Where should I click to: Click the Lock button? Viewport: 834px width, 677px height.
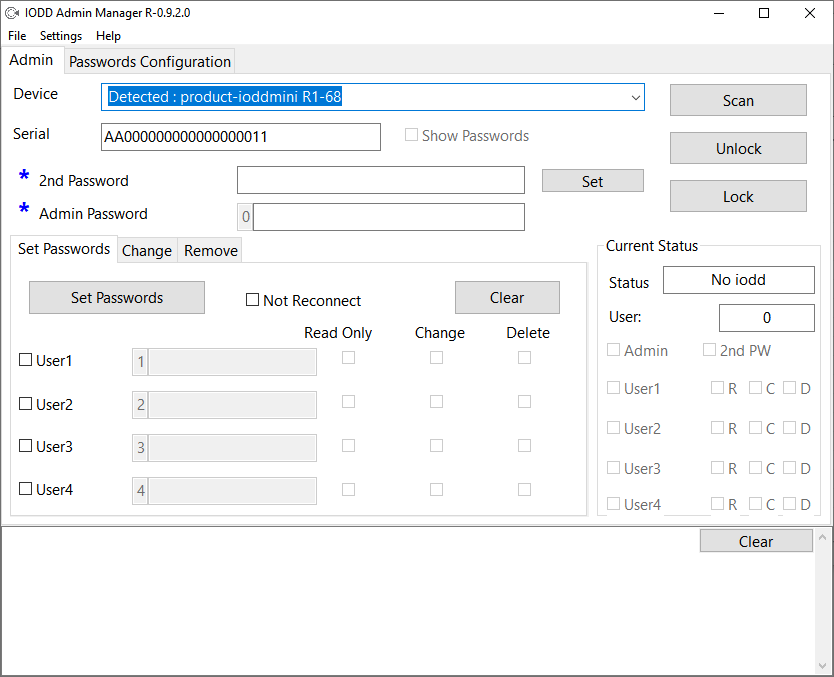[x=738, y=196]
